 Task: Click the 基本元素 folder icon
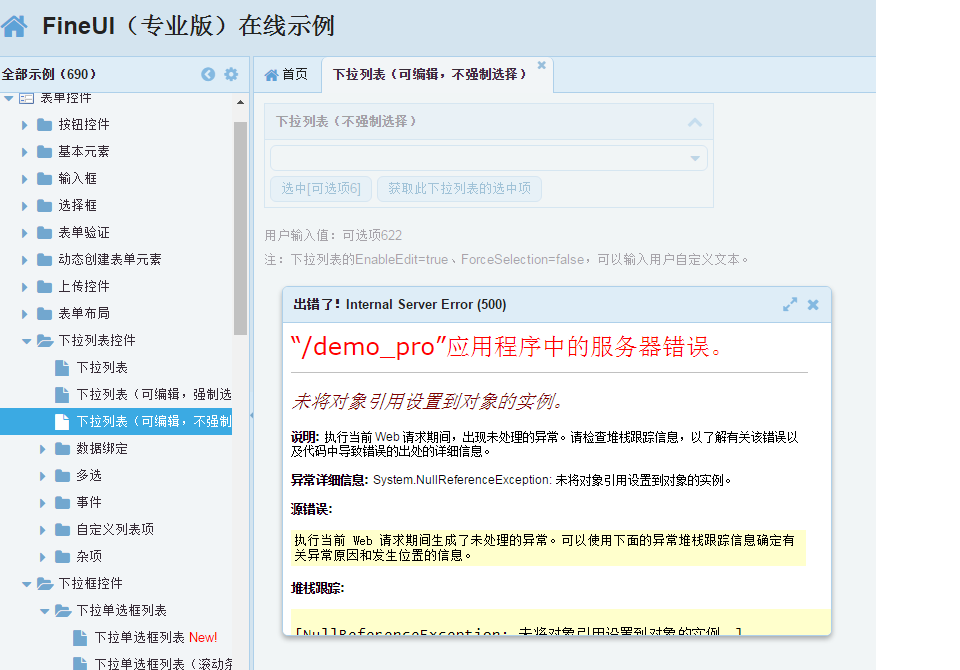coord(44,152)
